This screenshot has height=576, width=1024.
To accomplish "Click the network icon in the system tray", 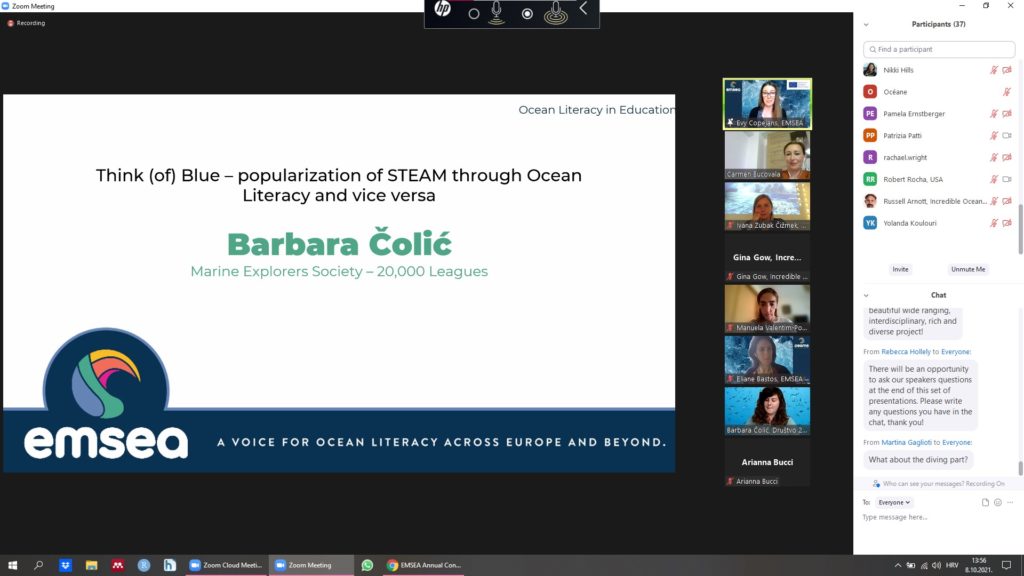I will point(924,566).
